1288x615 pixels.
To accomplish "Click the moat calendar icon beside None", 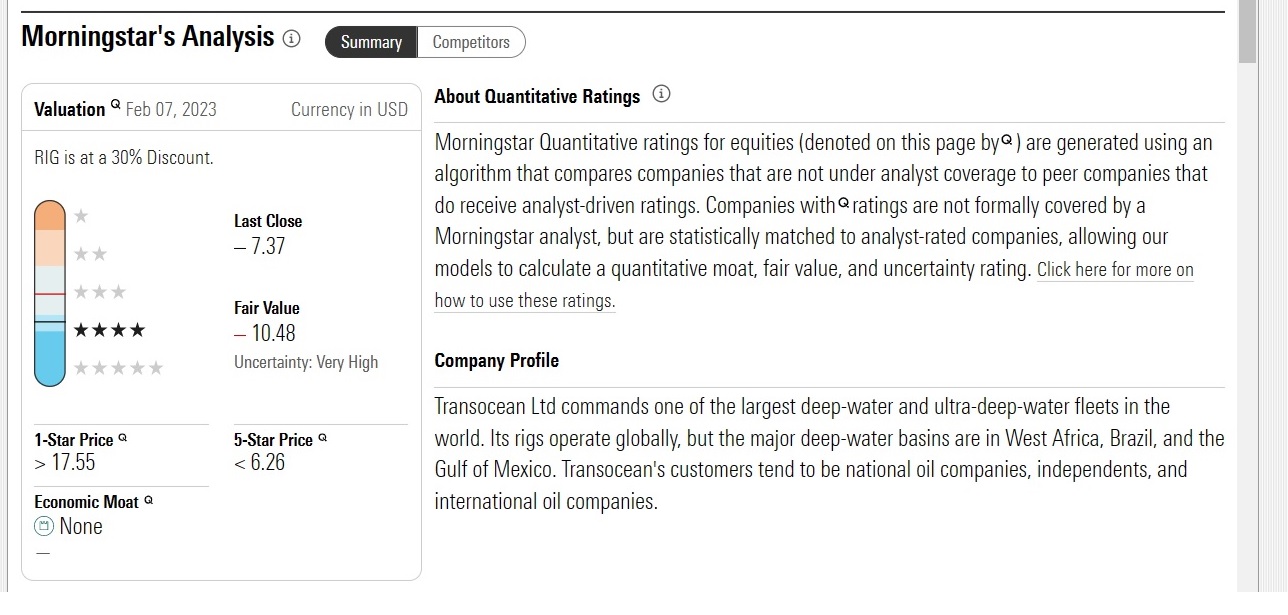I will 43,526.
